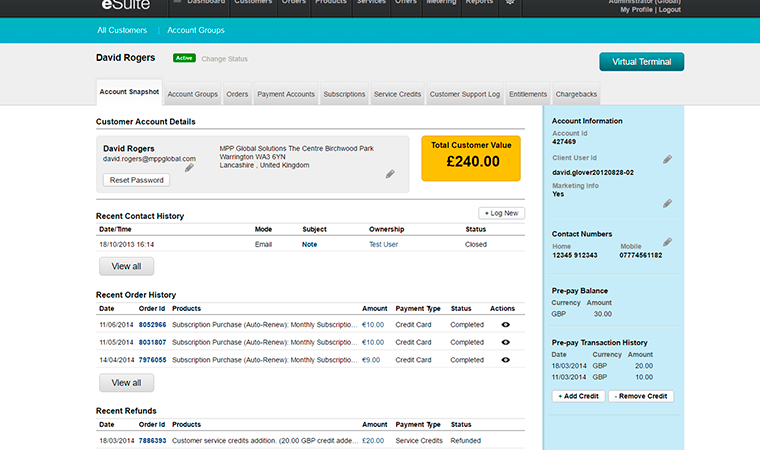Viewport: 760px width, 450px height.
Task: Click the yellow Total Customer Value box
Action: (x=471, y=158)
